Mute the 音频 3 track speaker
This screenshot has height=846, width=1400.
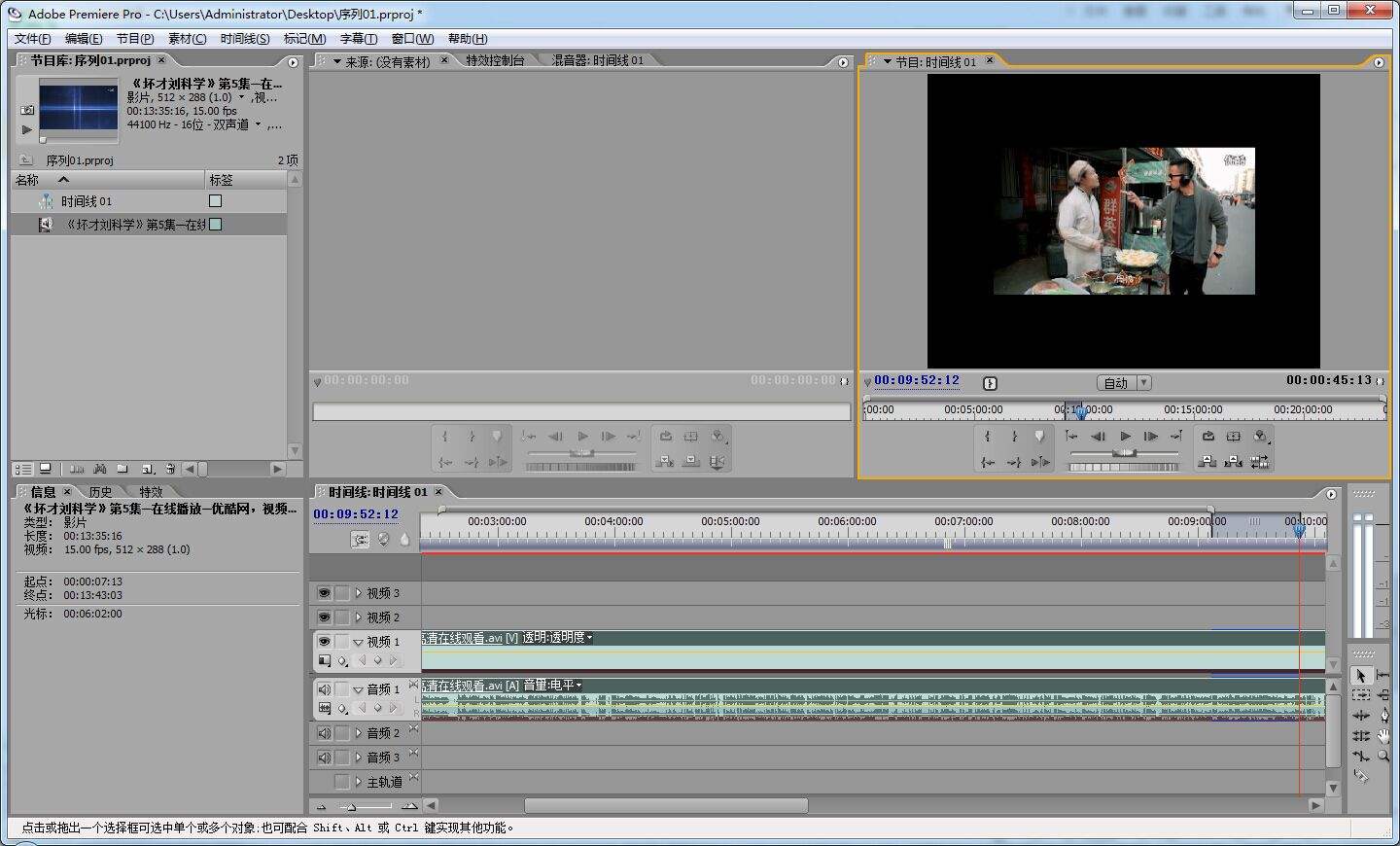[x=324, y=758]
